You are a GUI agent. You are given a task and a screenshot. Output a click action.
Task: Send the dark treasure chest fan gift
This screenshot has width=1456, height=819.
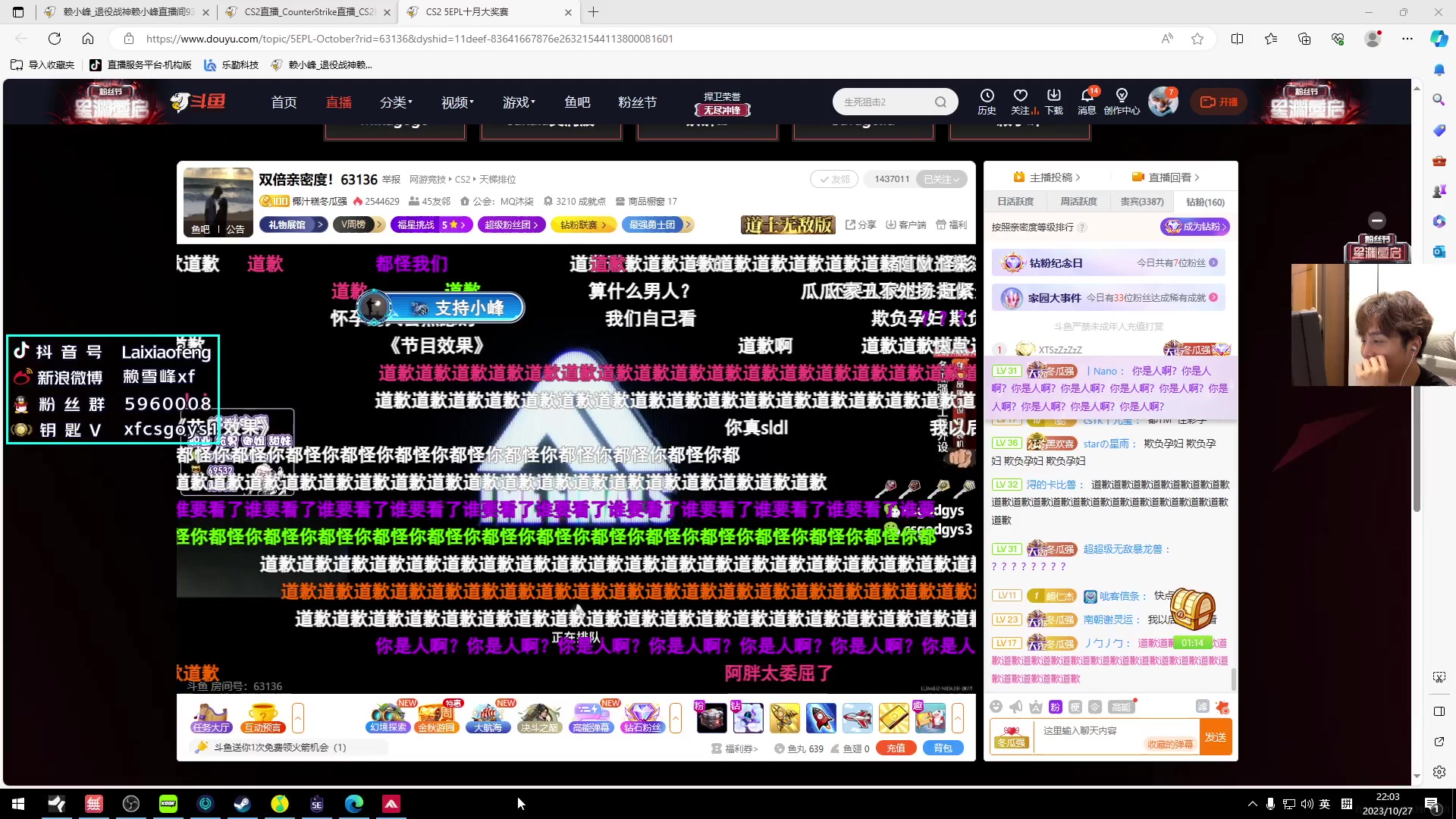click(711, 717)
